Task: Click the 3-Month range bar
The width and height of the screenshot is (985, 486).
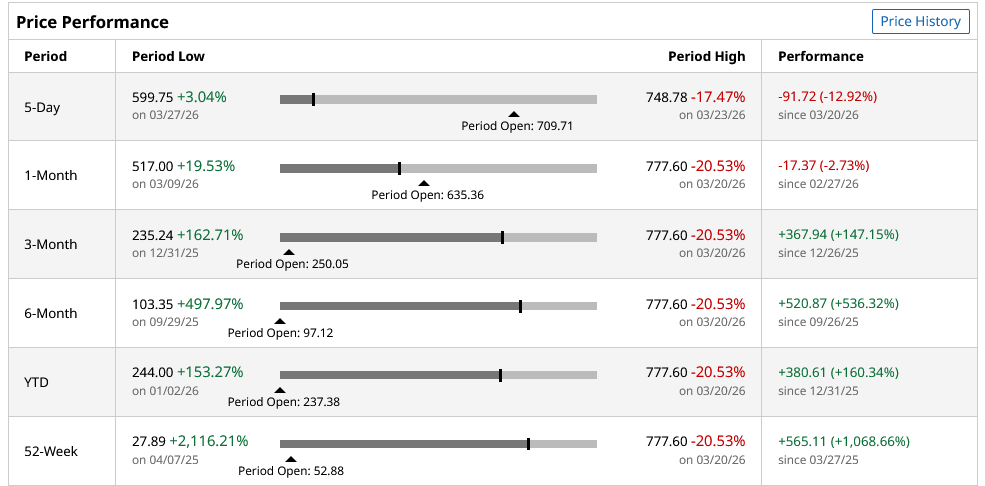Action: pos(438,237)
